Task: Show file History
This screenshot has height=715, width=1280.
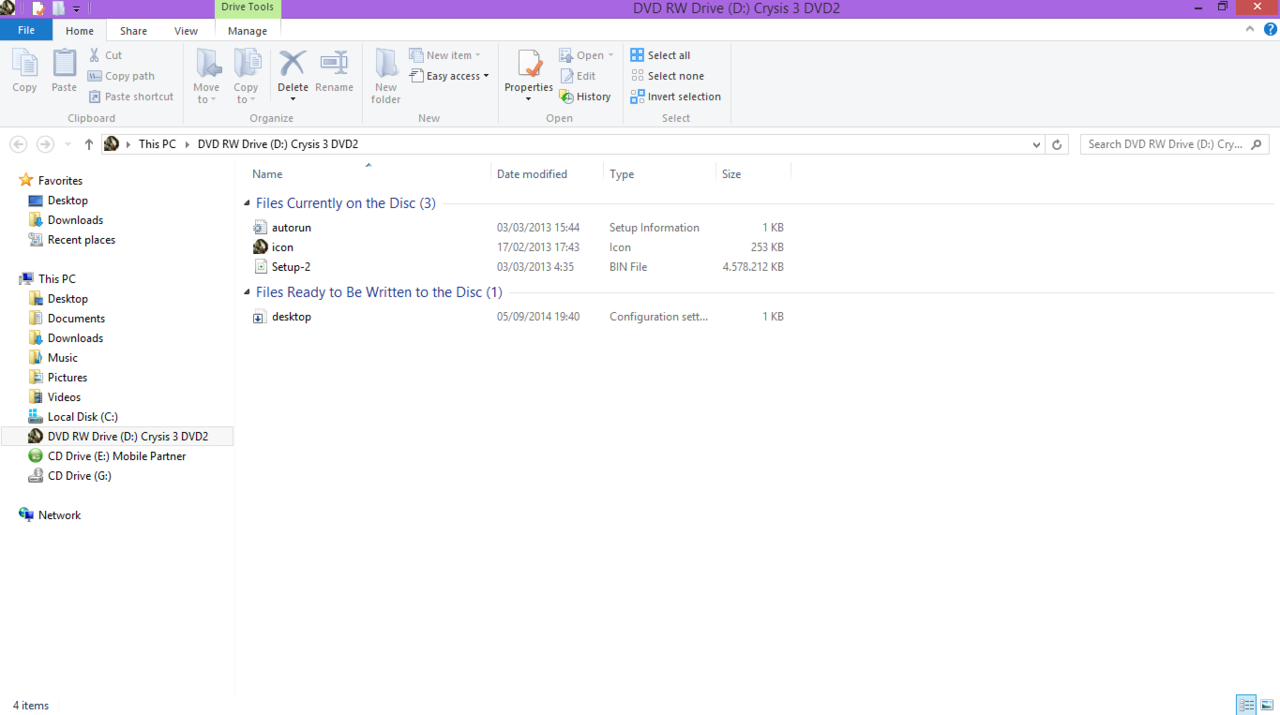Action: point(585,97)
